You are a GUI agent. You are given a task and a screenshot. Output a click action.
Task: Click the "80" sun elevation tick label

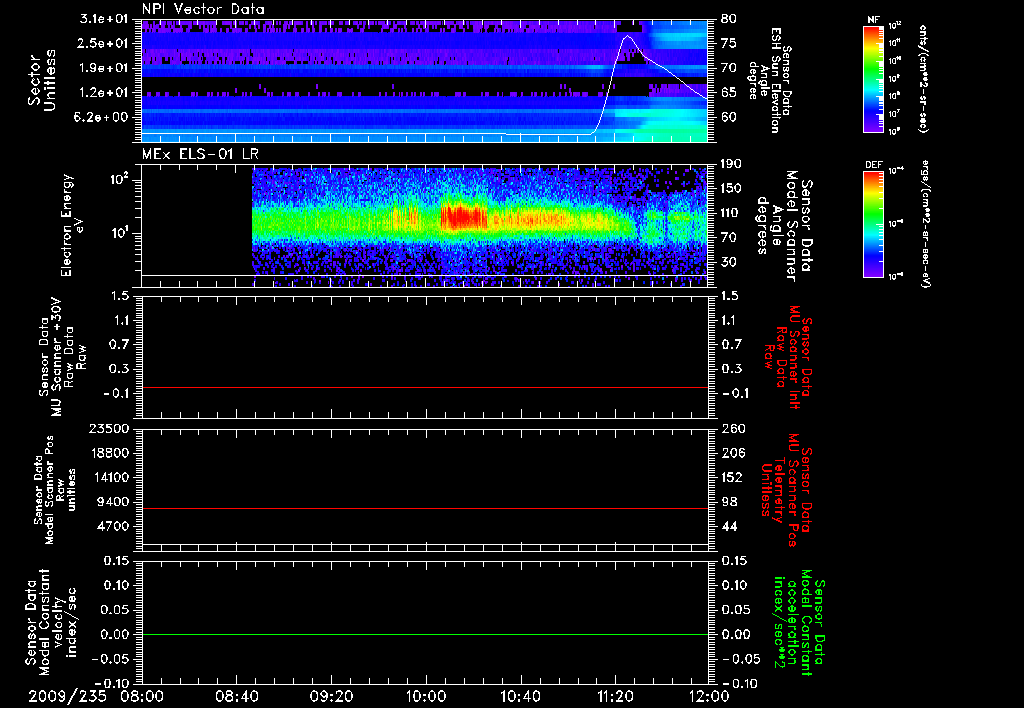pyautogui.click(x=729, y=19)
